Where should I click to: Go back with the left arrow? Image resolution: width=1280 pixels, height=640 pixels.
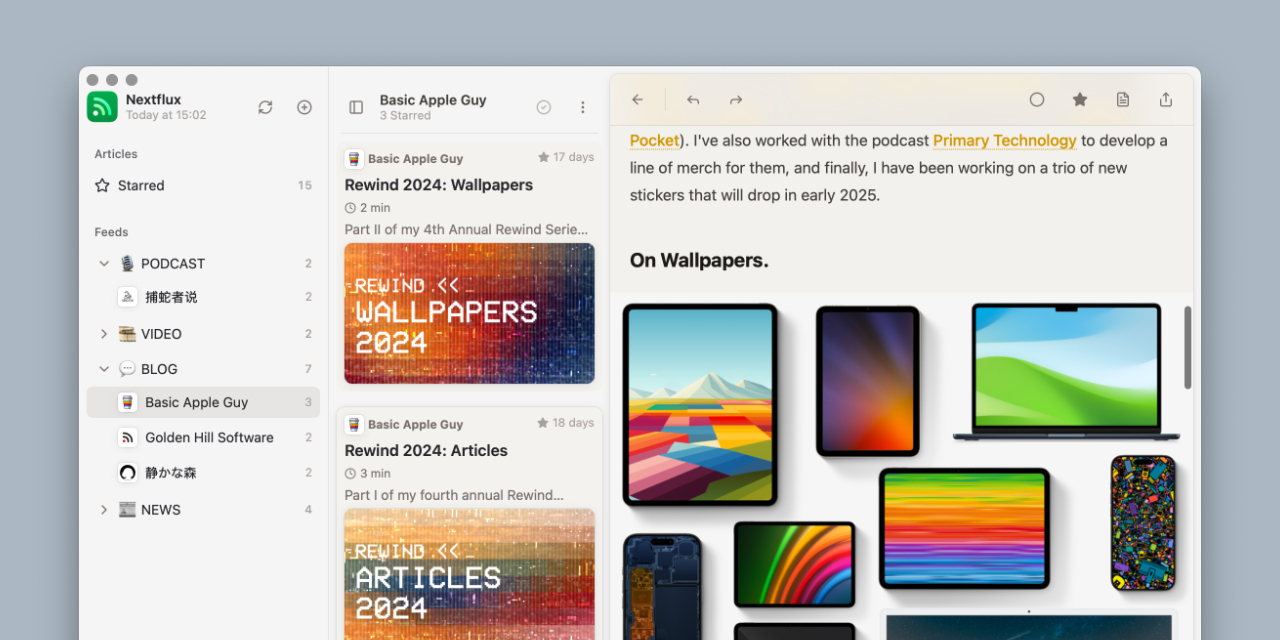638,100
